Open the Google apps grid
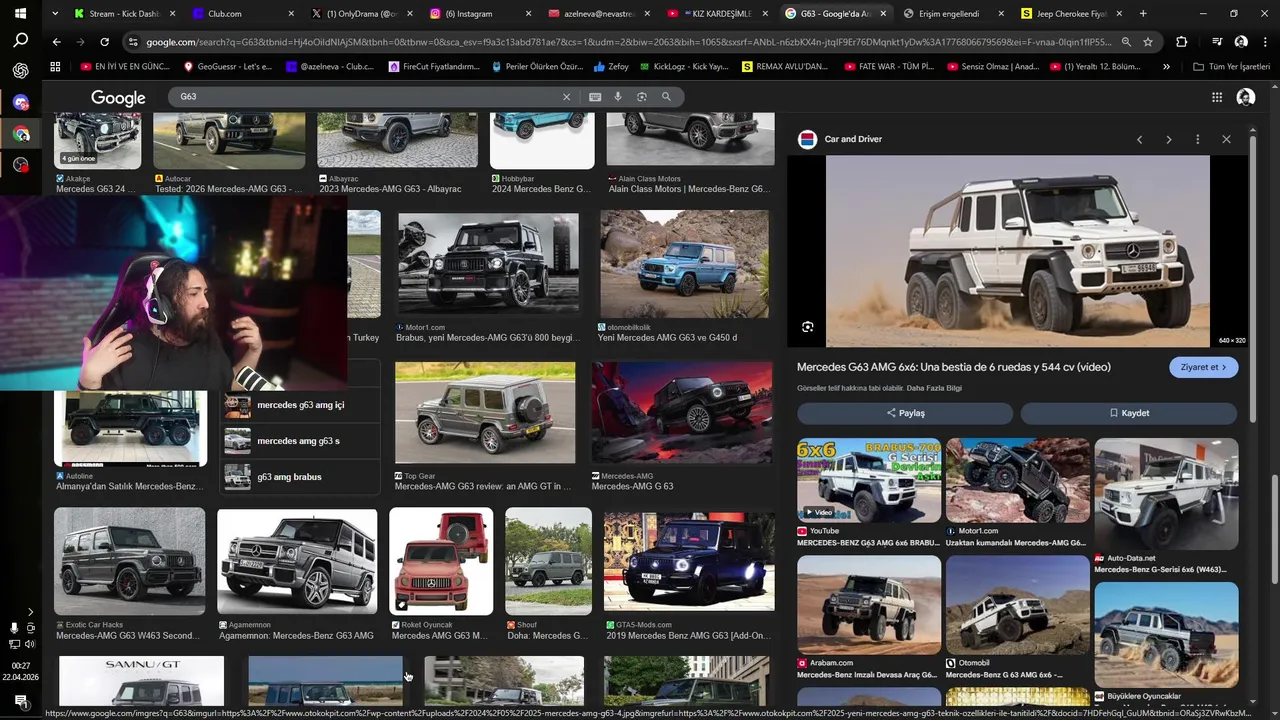 [x=1217, y=97]
